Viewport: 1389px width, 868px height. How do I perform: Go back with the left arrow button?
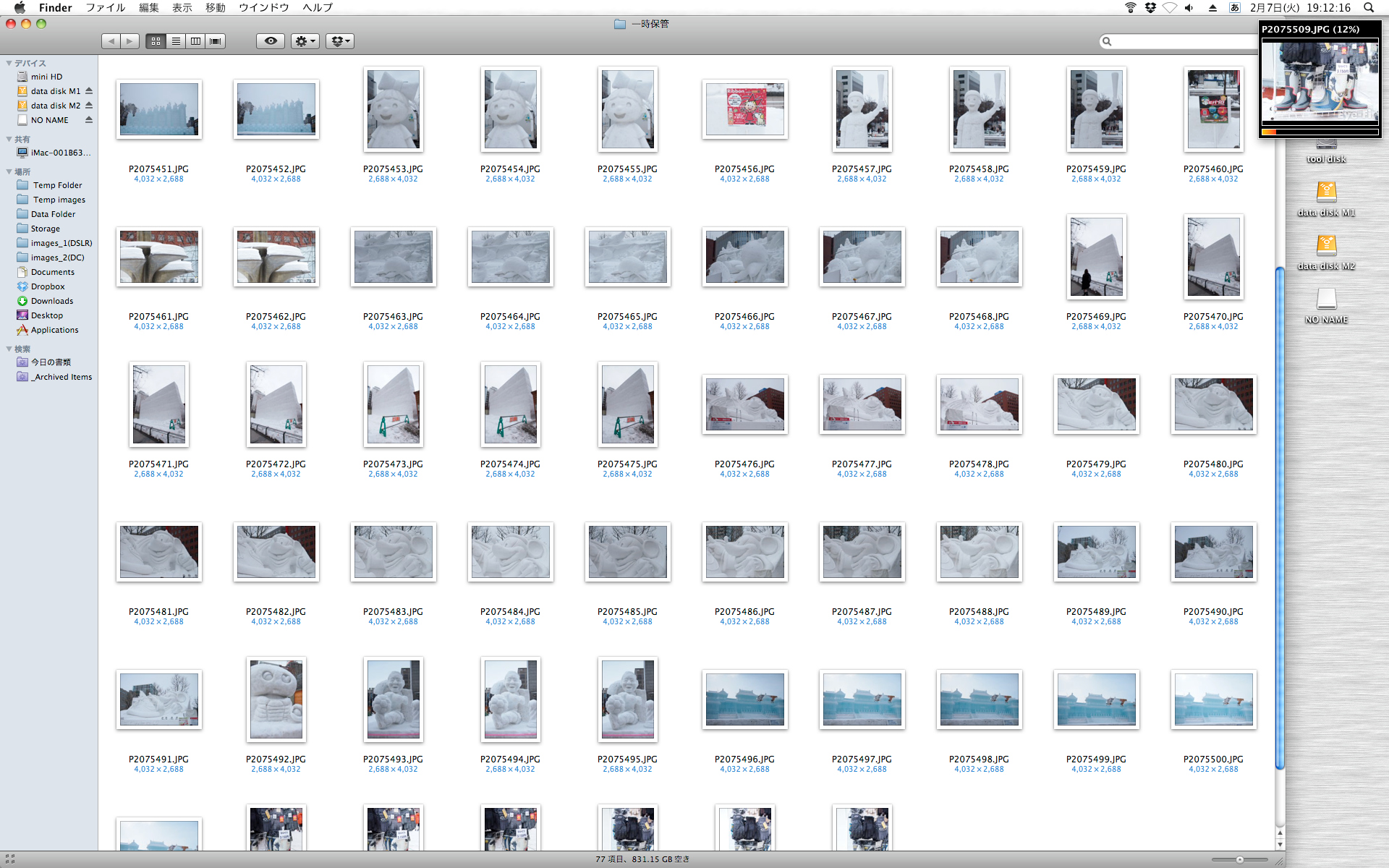[111, 41]
